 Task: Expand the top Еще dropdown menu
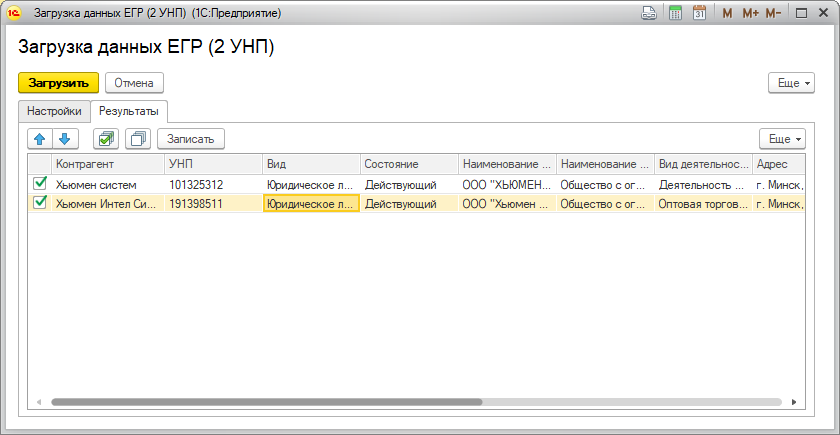(792, 83)
